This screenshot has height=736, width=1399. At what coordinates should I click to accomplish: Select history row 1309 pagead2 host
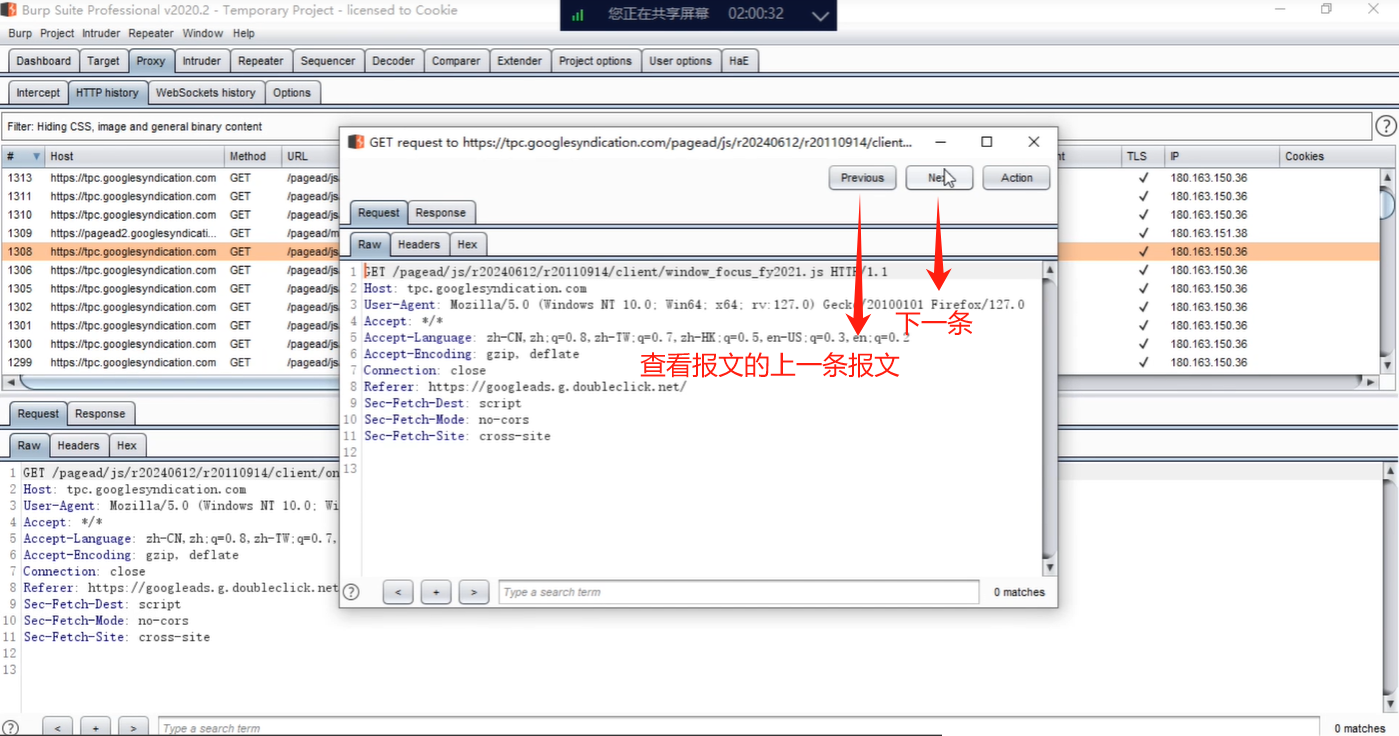pos(690,233)
